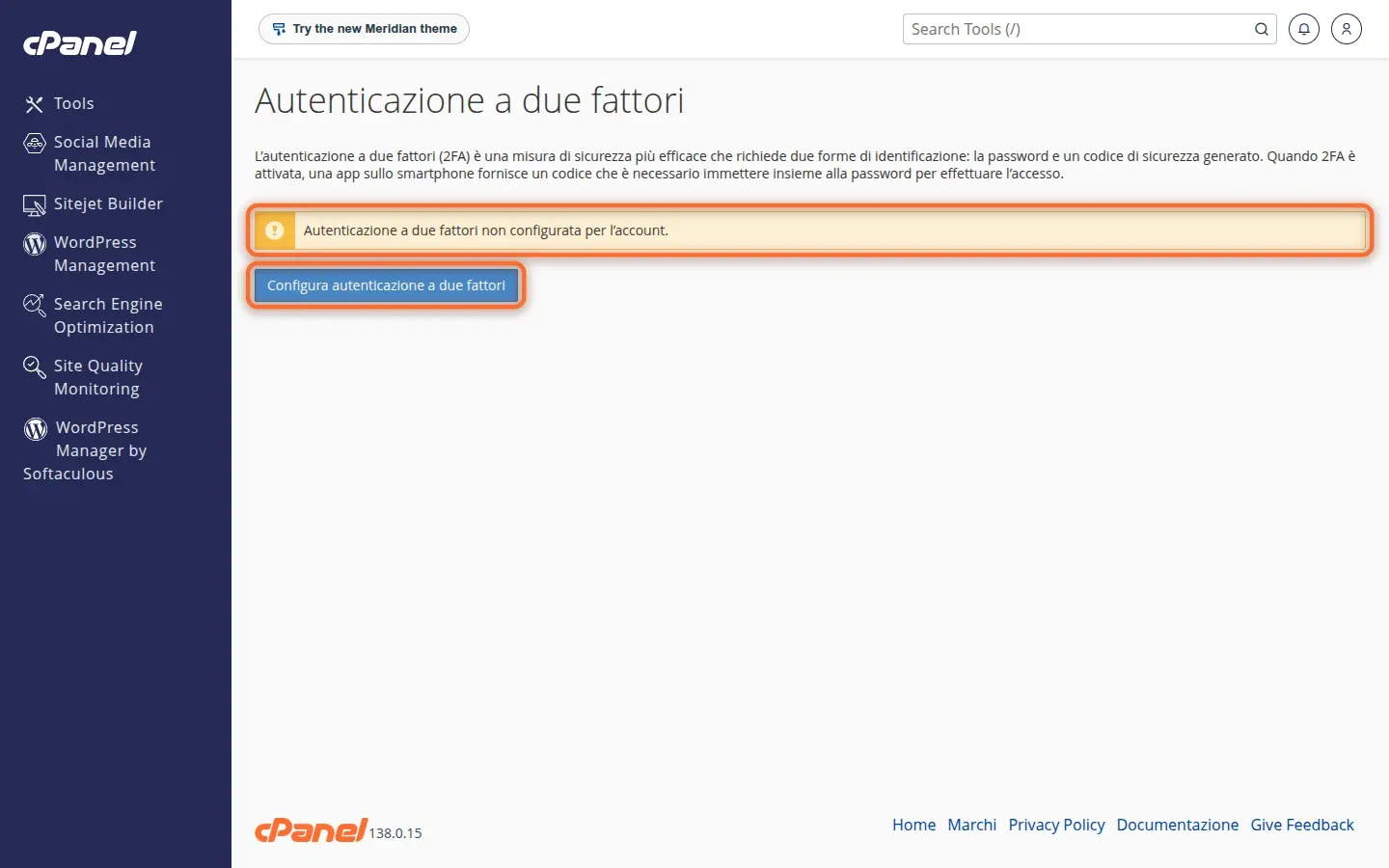Click the orange cPanel footer logo
The image size is (1389, 868).
[311, 829]
